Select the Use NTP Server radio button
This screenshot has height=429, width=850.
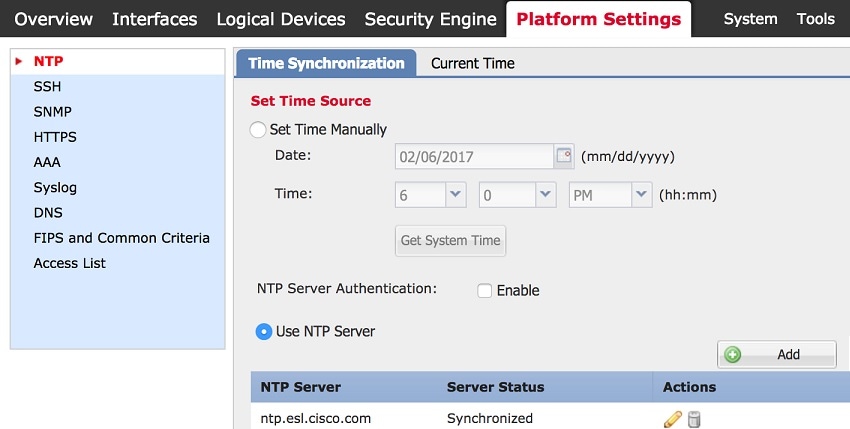(x=264, y=331)
